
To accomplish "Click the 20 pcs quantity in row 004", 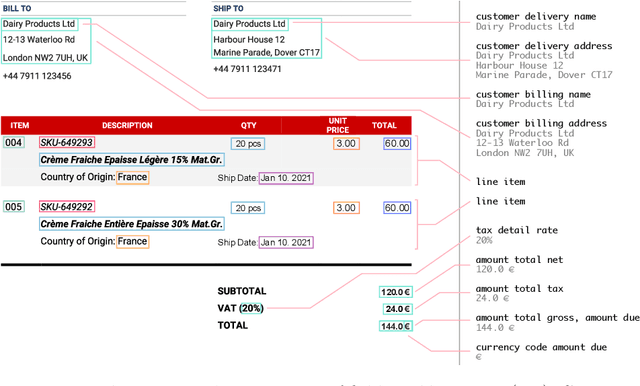I will click(x=248, y=144).
